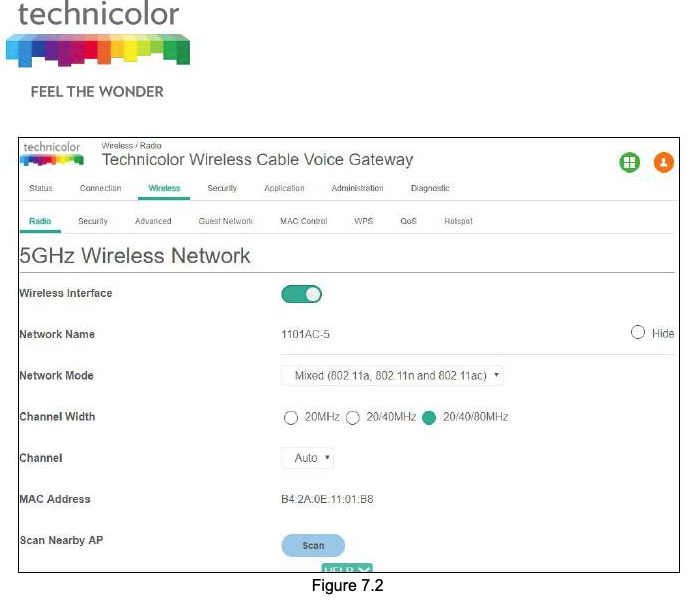Viewport: 692px width, 604px height.
Task: Open the Diagnostic main tab
Action: (430, 188)
